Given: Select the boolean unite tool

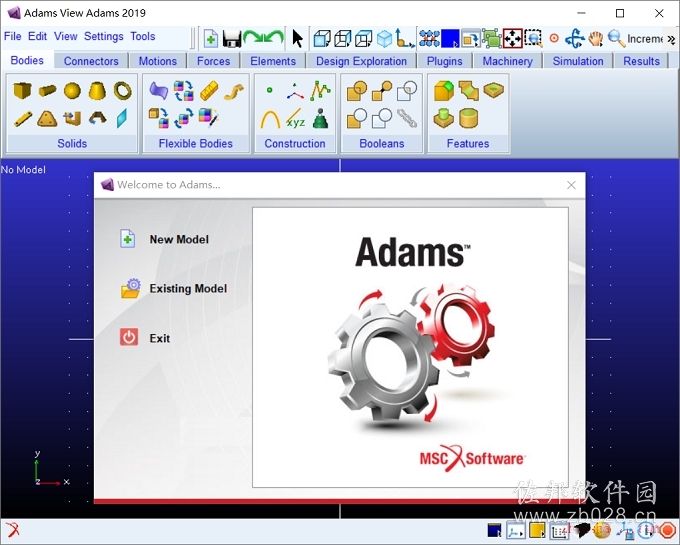Looking at the screenshot, I should click(x=357, y=91).
